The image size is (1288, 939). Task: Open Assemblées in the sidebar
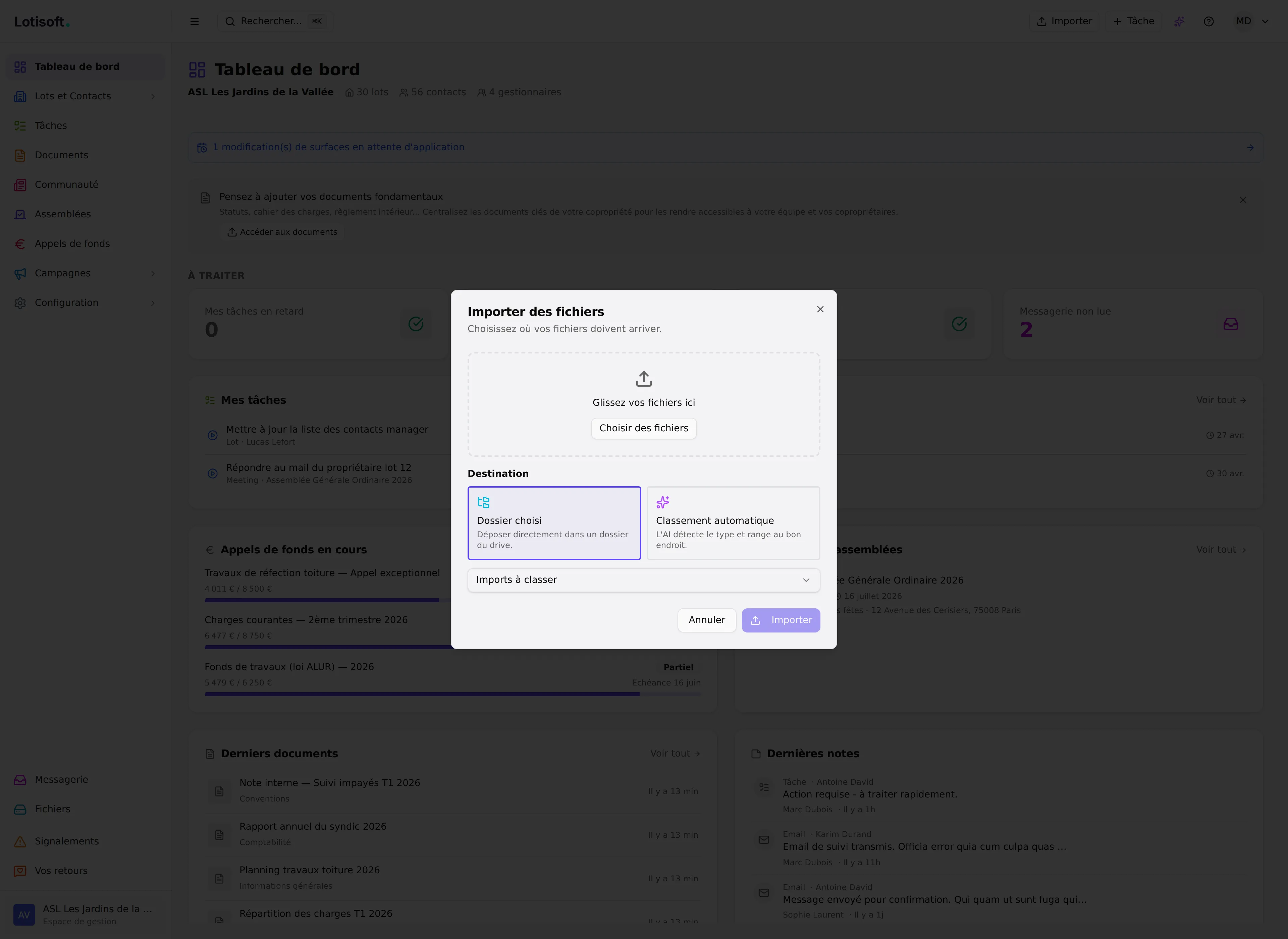[85, 214]
